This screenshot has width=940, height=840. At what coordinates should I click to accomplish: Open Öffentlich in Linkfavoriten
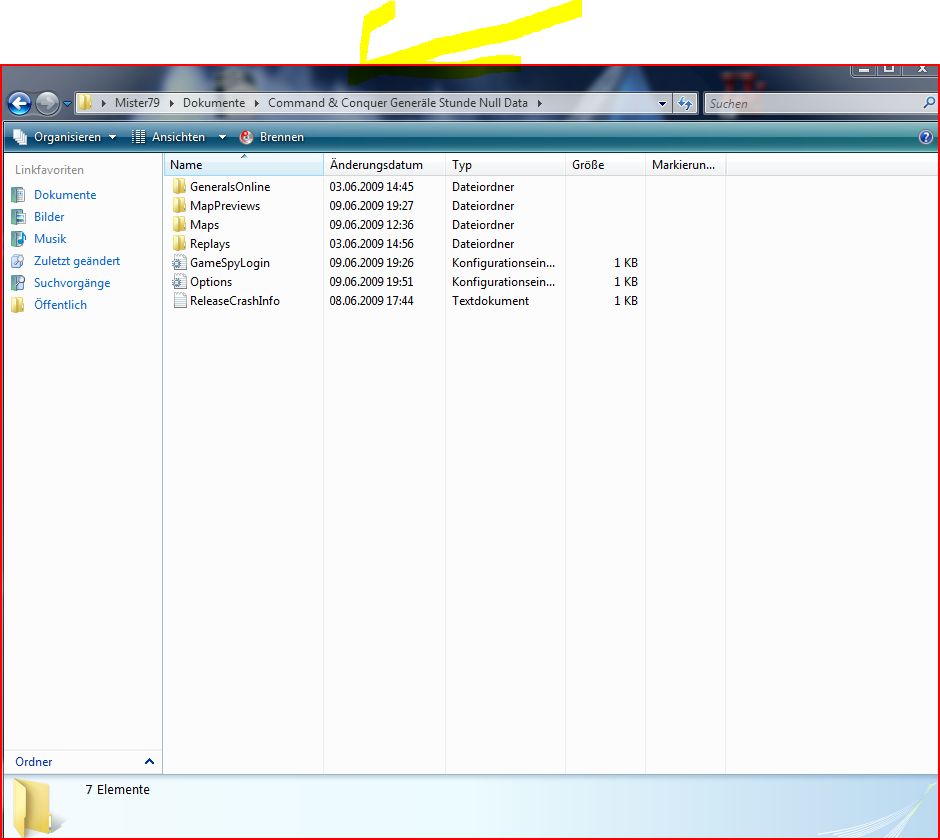[60, 305]
